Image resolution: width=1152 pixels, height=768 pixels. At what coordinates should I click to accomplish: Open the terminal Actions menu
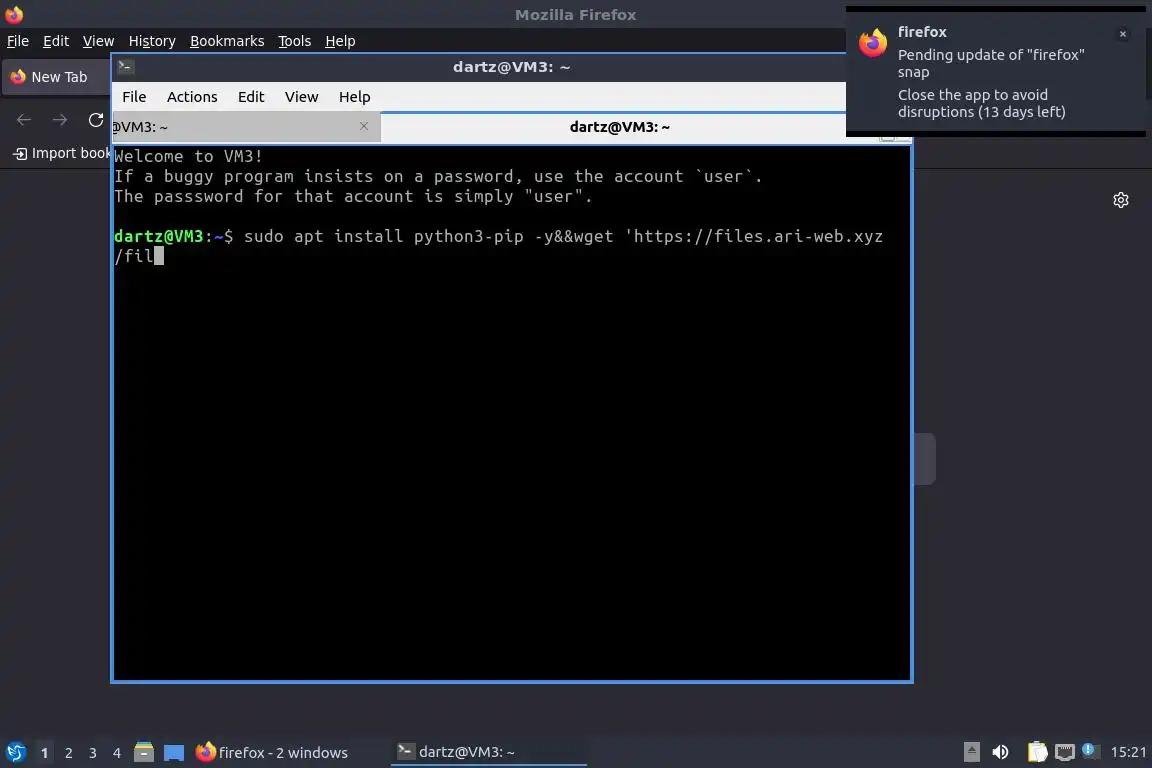click(x=192, y=97)
